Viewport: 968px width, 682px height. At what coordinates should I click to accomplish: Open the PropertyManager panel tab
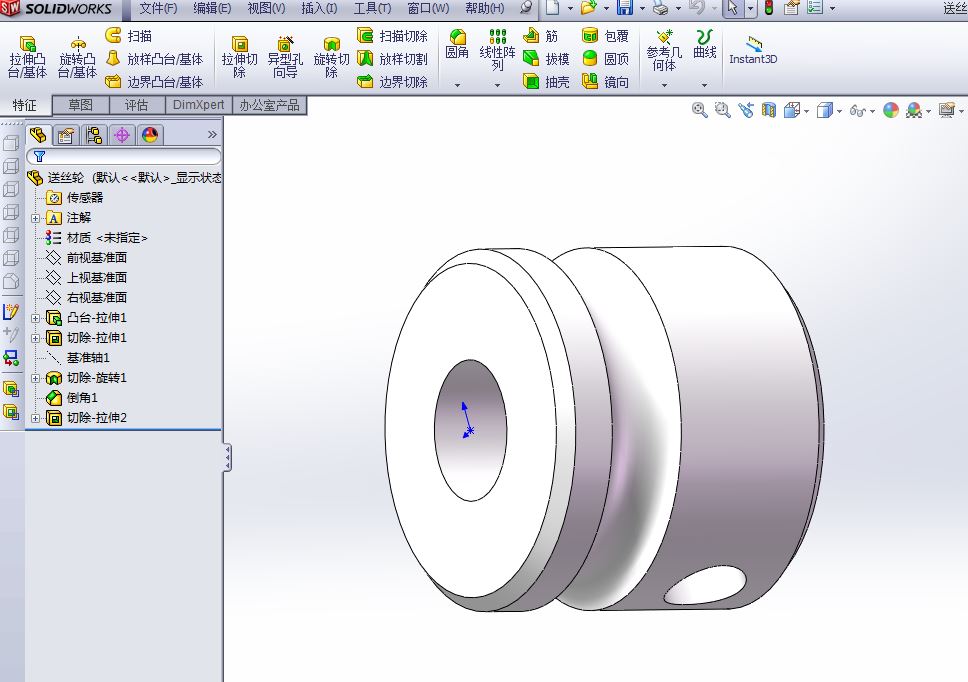click(65, 135)
